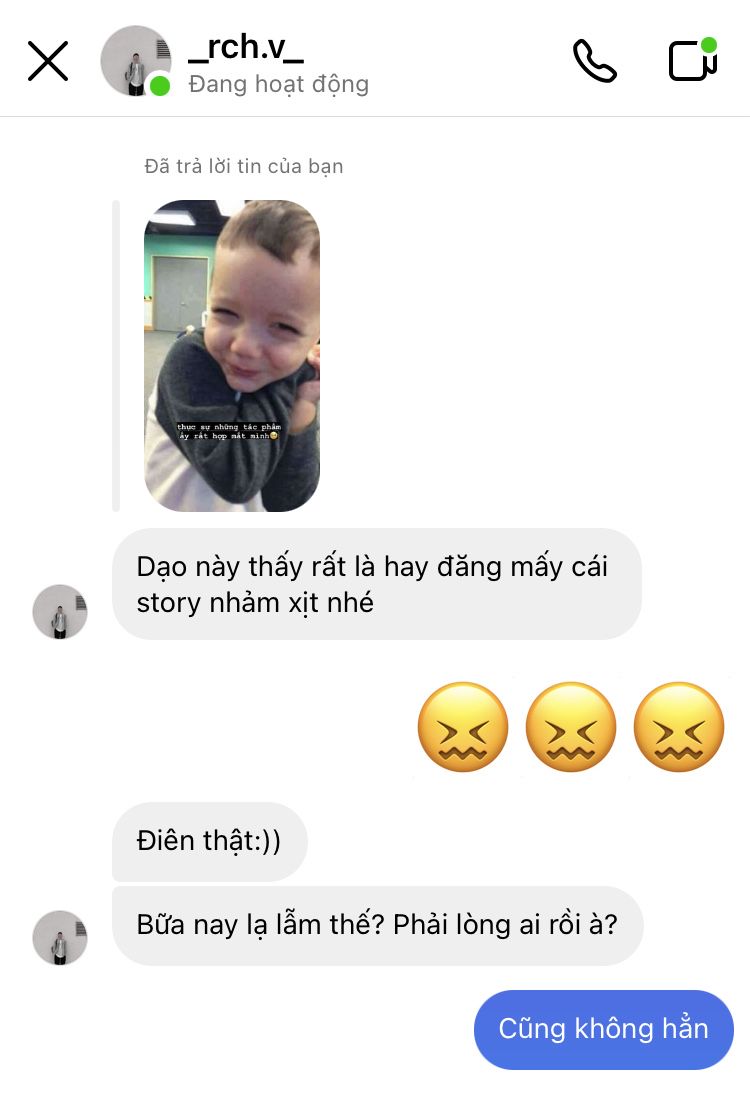Viewport: 750px width, 1104px height.
Task: Open the header profile picture of _rch.v_
Action: (136, 61)
